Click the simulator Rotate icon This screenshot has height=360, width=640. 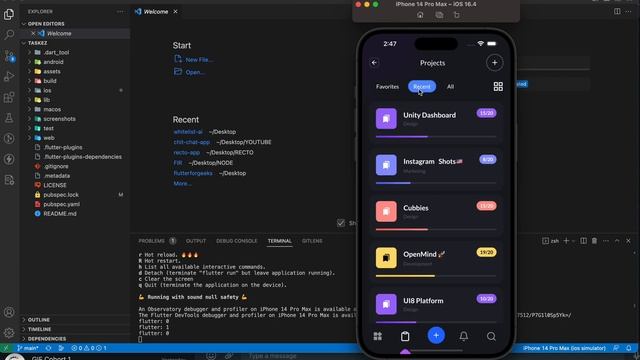click(x=456, y=15)
